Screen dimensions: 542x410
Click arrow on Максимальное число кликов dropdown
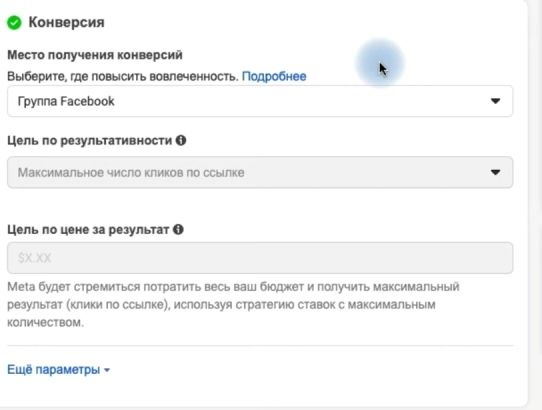pos(495,172)
